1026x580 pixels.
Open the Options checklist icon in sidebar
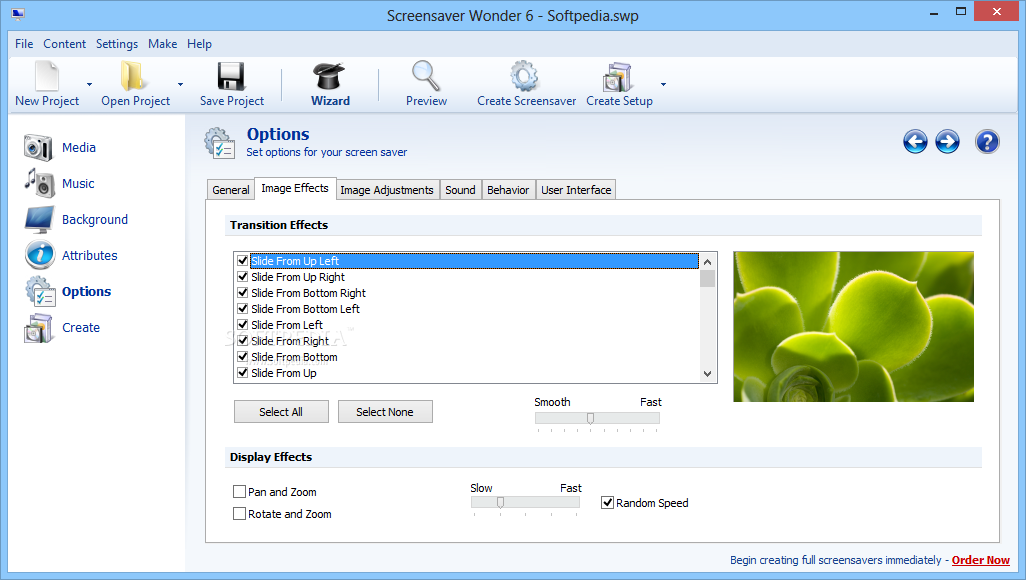click(x=41, y=291)
